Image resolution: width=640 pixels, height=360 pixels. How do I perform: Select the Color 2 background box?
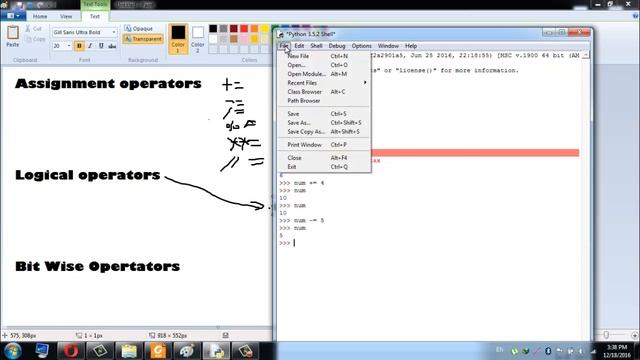pyautogui.click(x=198, y=39)
